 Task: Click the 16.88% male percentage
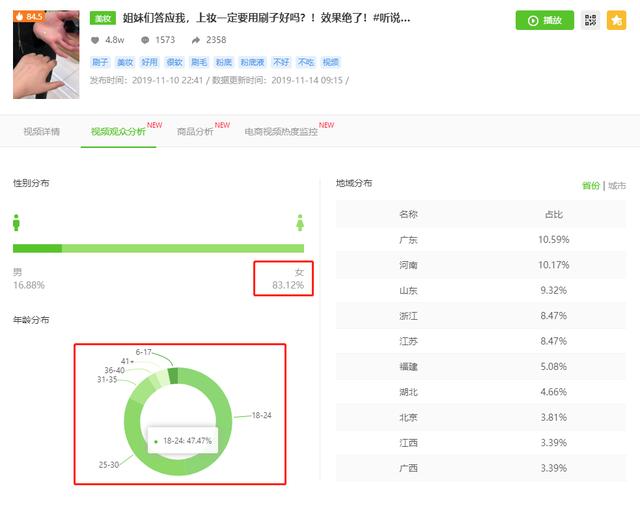coord(29,285)
